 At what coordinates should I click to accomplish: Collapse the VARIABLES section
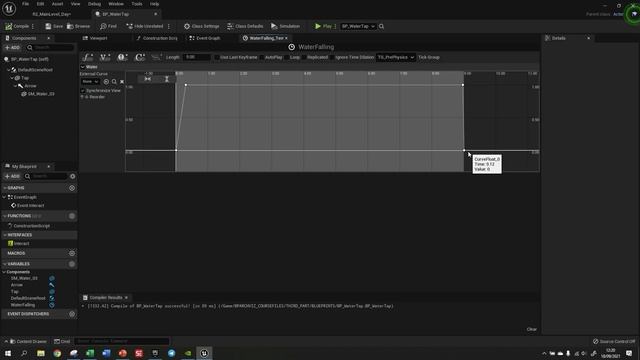[5, 264]
